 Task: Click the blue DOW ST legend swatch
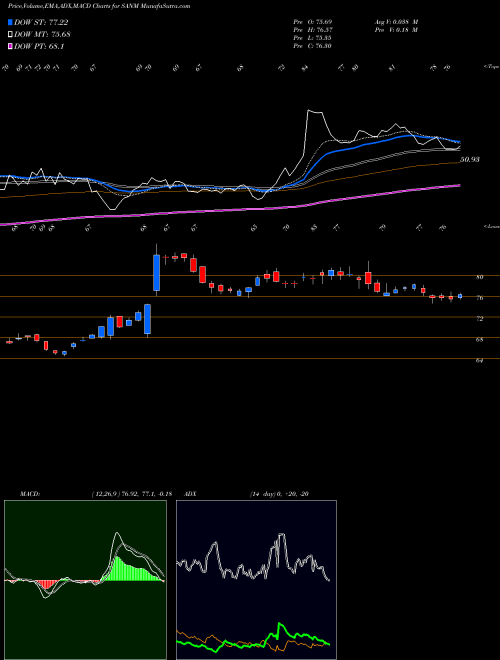point(11,22)
